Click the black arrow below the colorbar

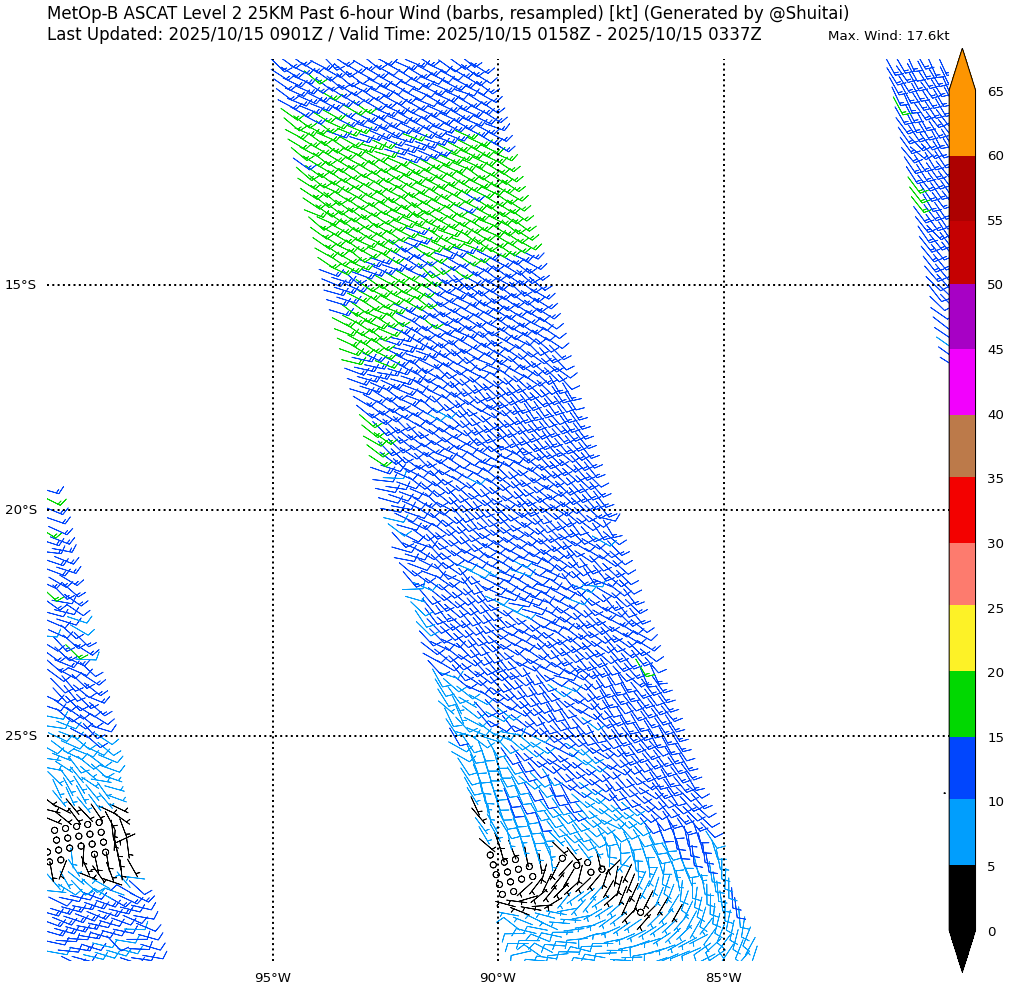(x=961, y=948)
